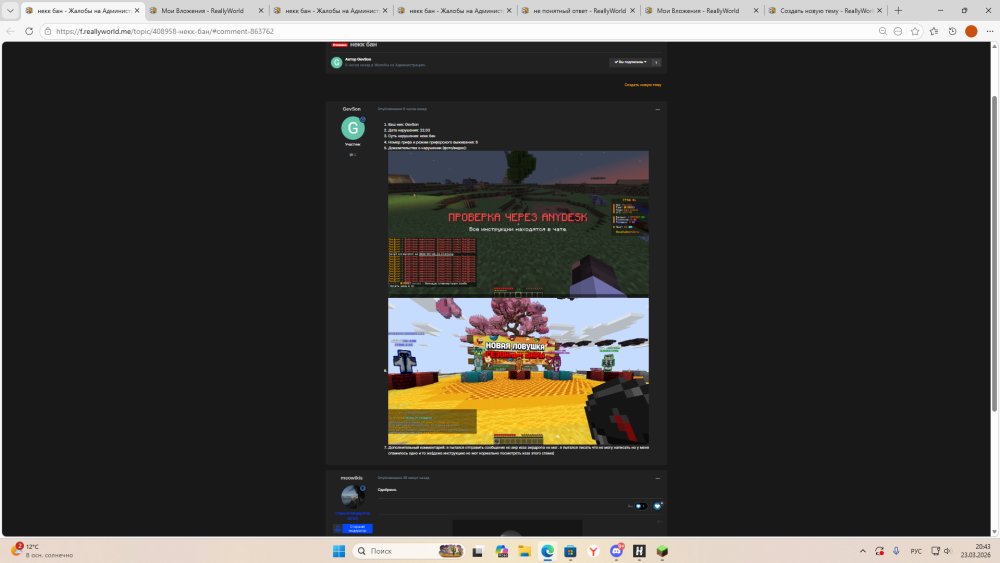Open Discord from taskbar
Image resolution: width=1000 pixels, height=563 pixels.
617,551
